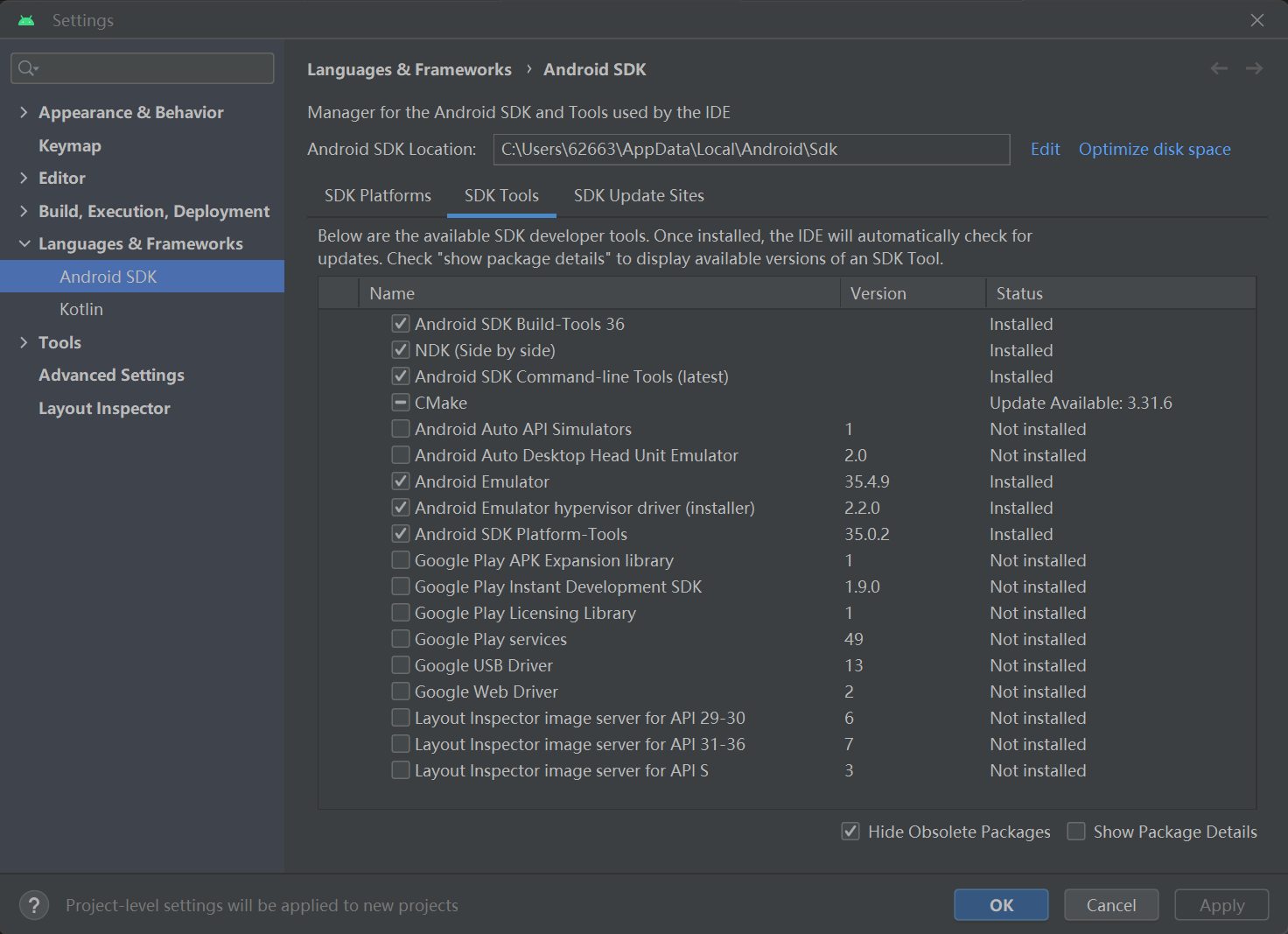The width and height of the screenshot is (1288, 934).
Task: Open Layout Inspector settings
Action: point(104,408)
